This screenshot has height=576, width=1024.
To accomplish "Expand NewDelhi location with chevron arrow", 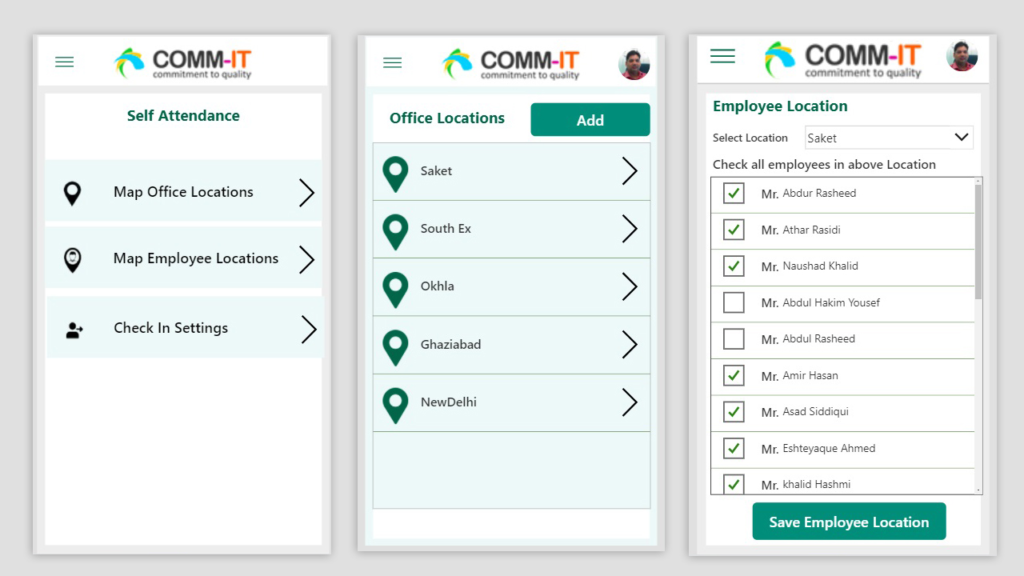I will coord(629,402).
